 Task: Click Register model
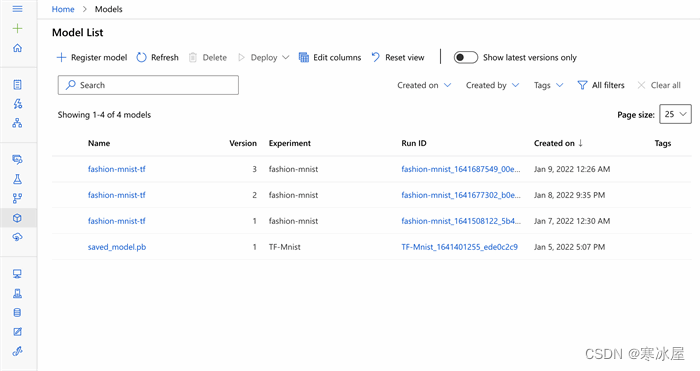[x=92, y=58]
